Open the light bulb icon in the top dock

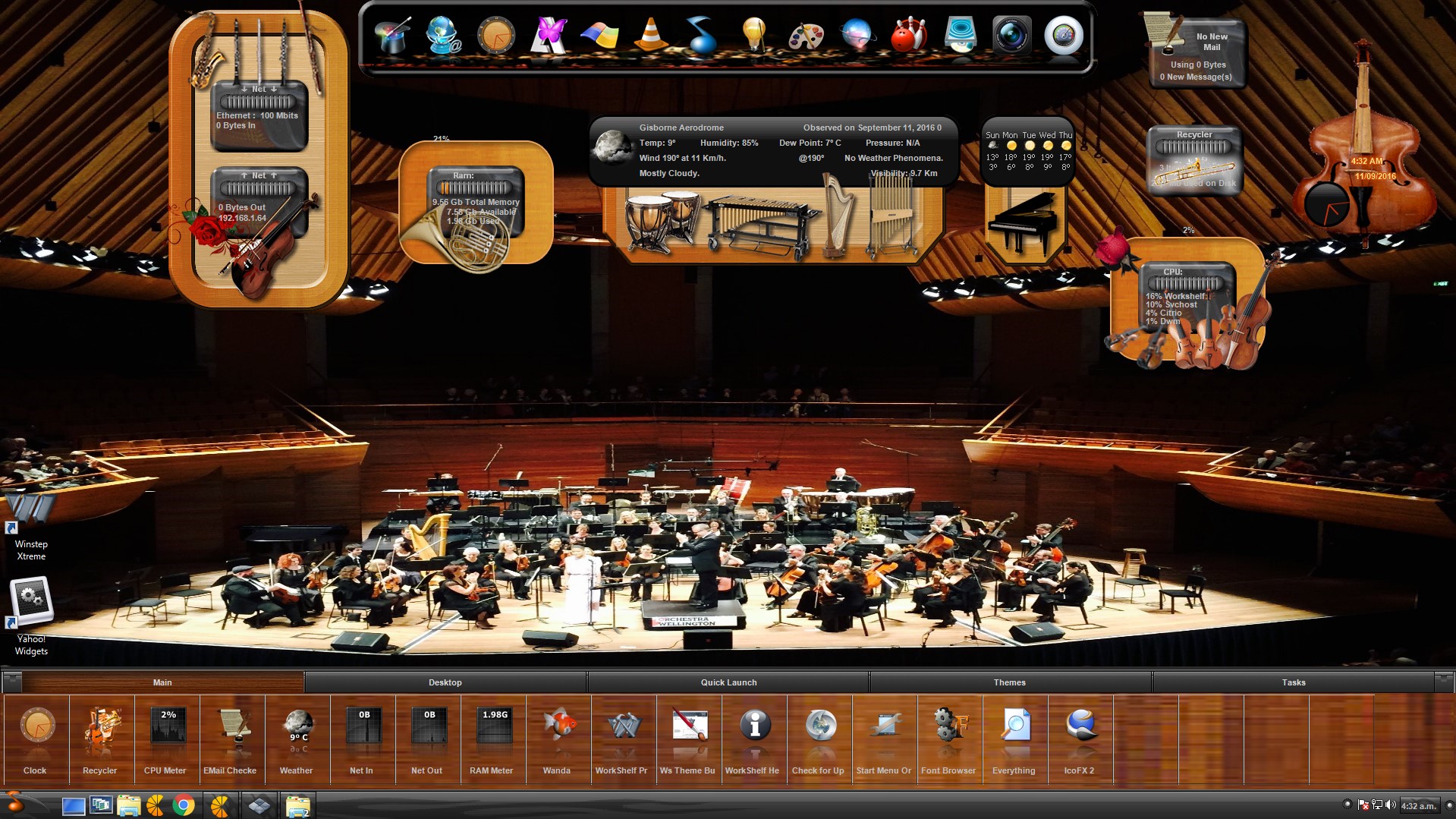[753, 36]
